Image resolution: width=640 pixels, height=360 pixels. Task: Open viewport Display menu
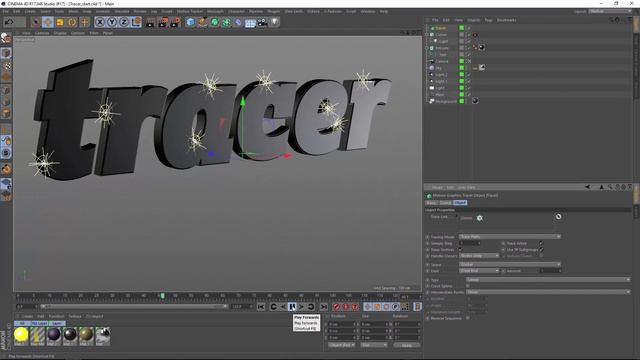60,33
